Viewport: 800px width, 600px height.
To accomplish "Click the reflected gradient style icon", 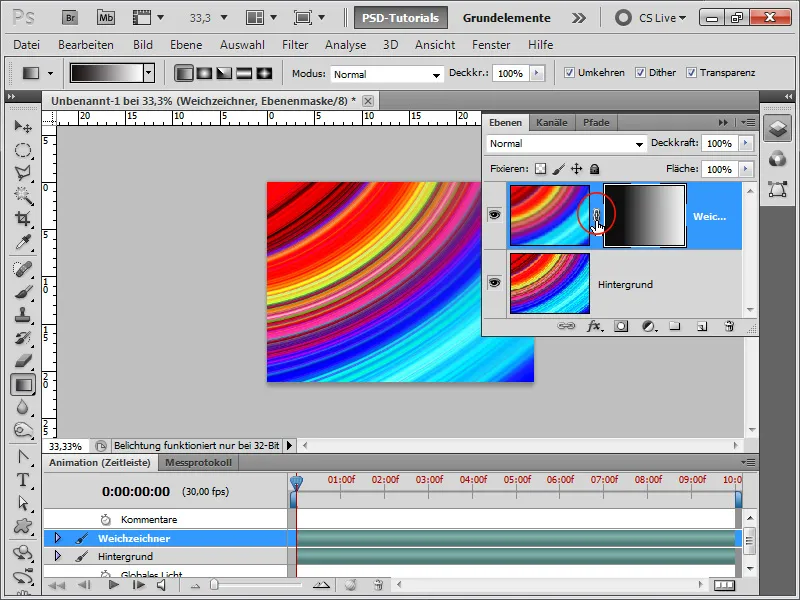I will coord(244,73).
